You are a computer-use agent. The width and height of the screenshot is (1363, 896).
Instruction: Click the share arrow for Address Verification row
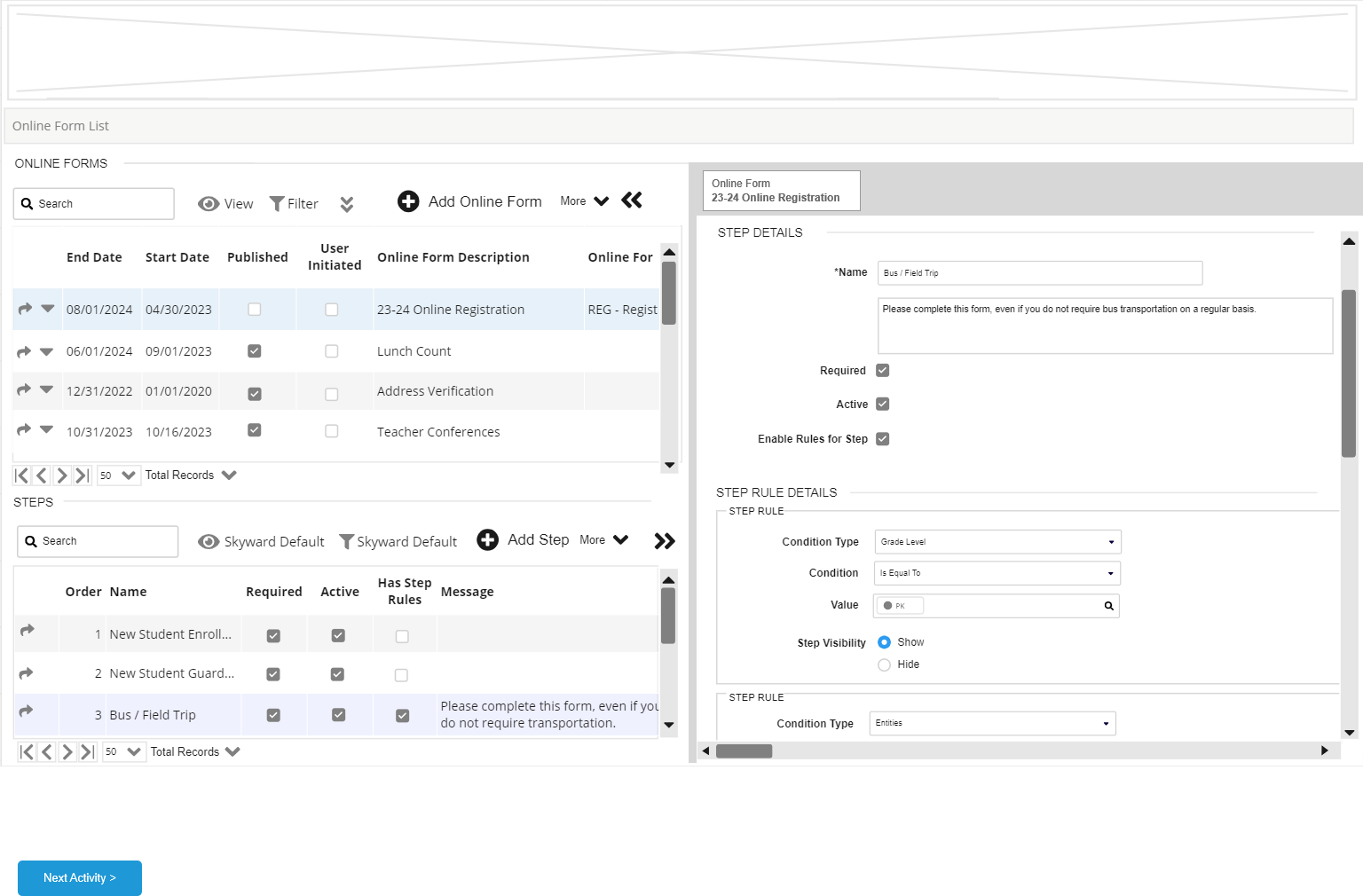[x=24, y=389]
